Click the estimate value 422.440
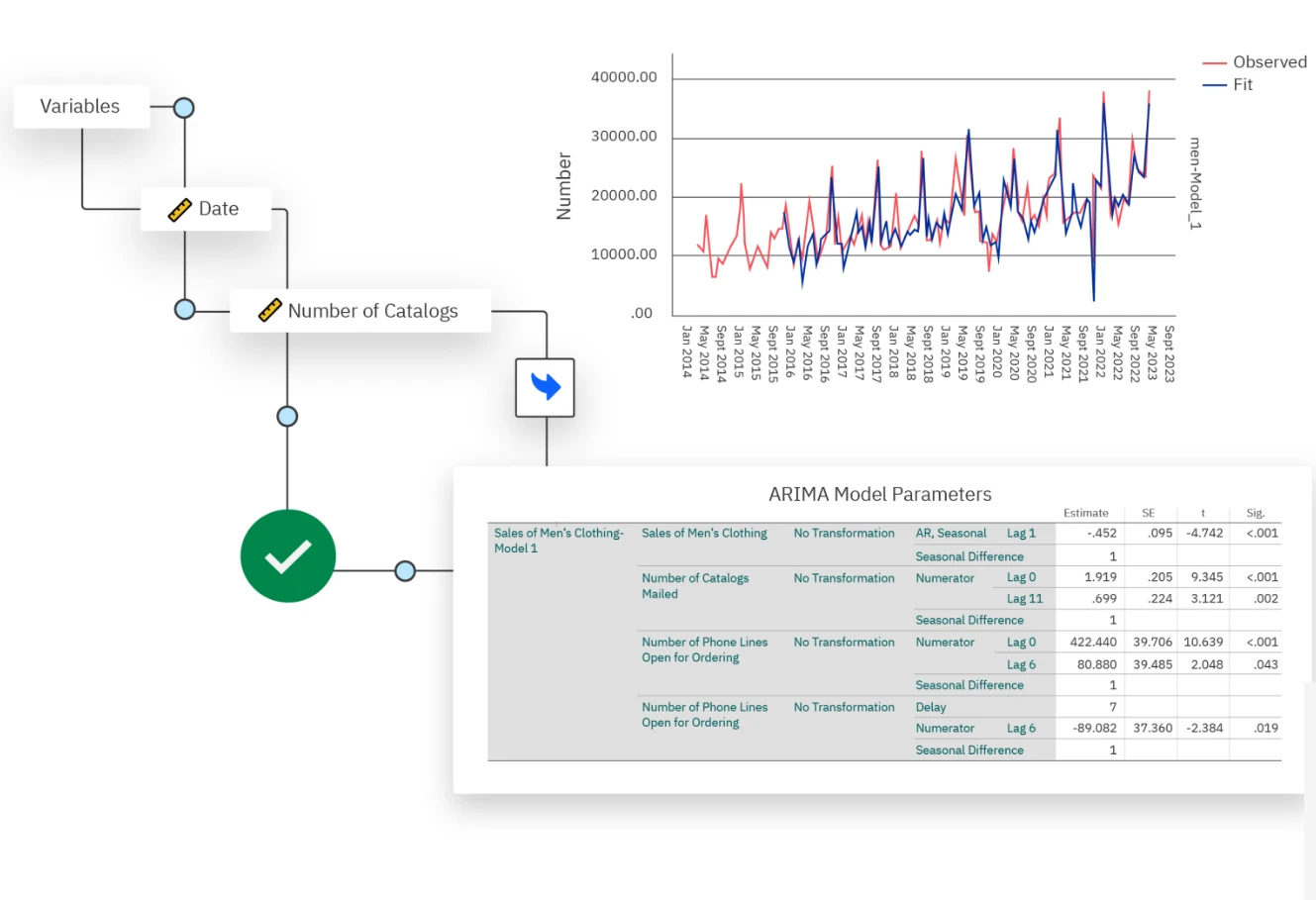Image resolution: width=1316 pixels, height=900 pixels. (x=1093, y=642)
